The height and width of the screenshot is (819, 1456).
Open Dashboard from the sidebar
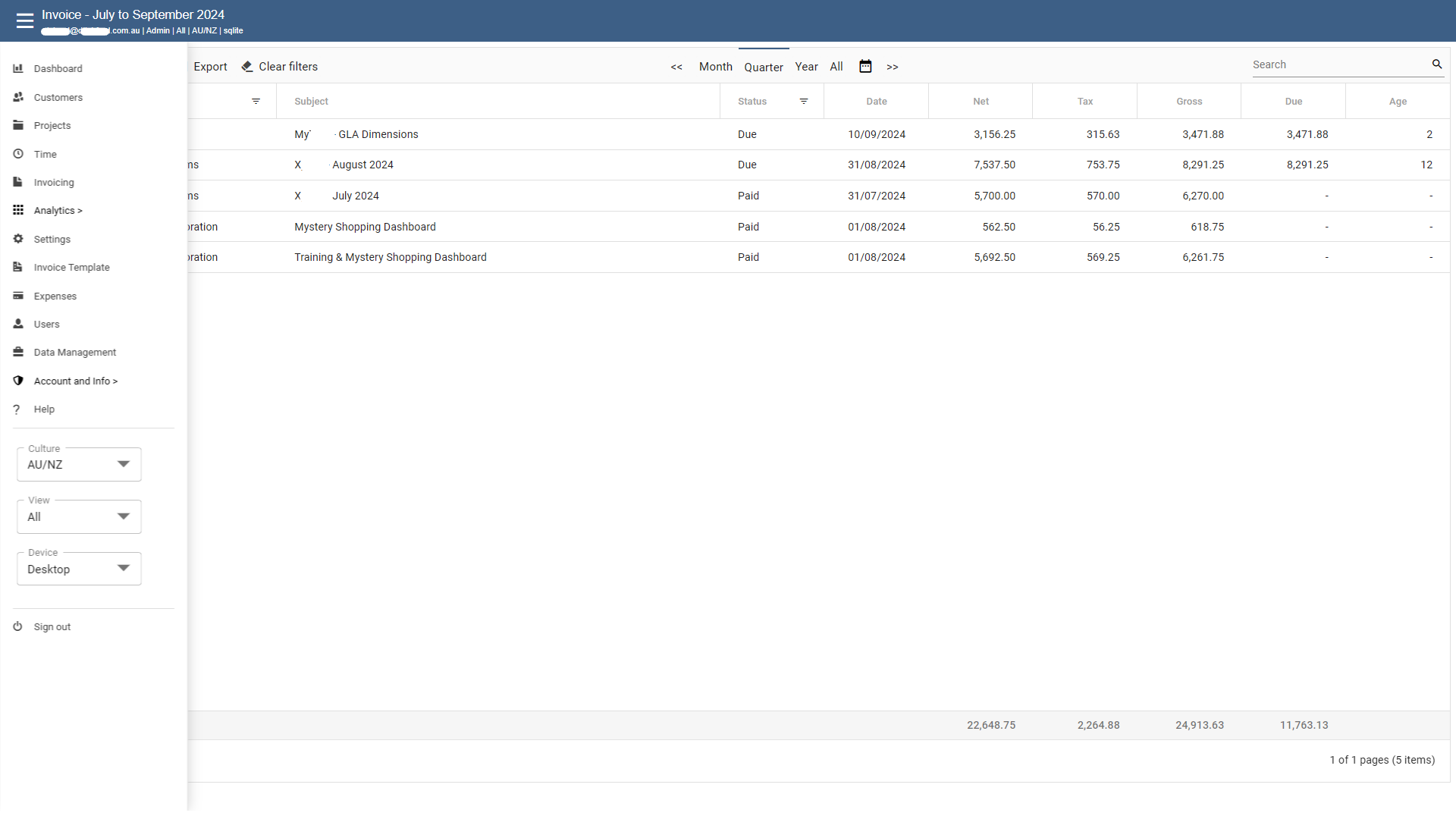click(58, 69)
